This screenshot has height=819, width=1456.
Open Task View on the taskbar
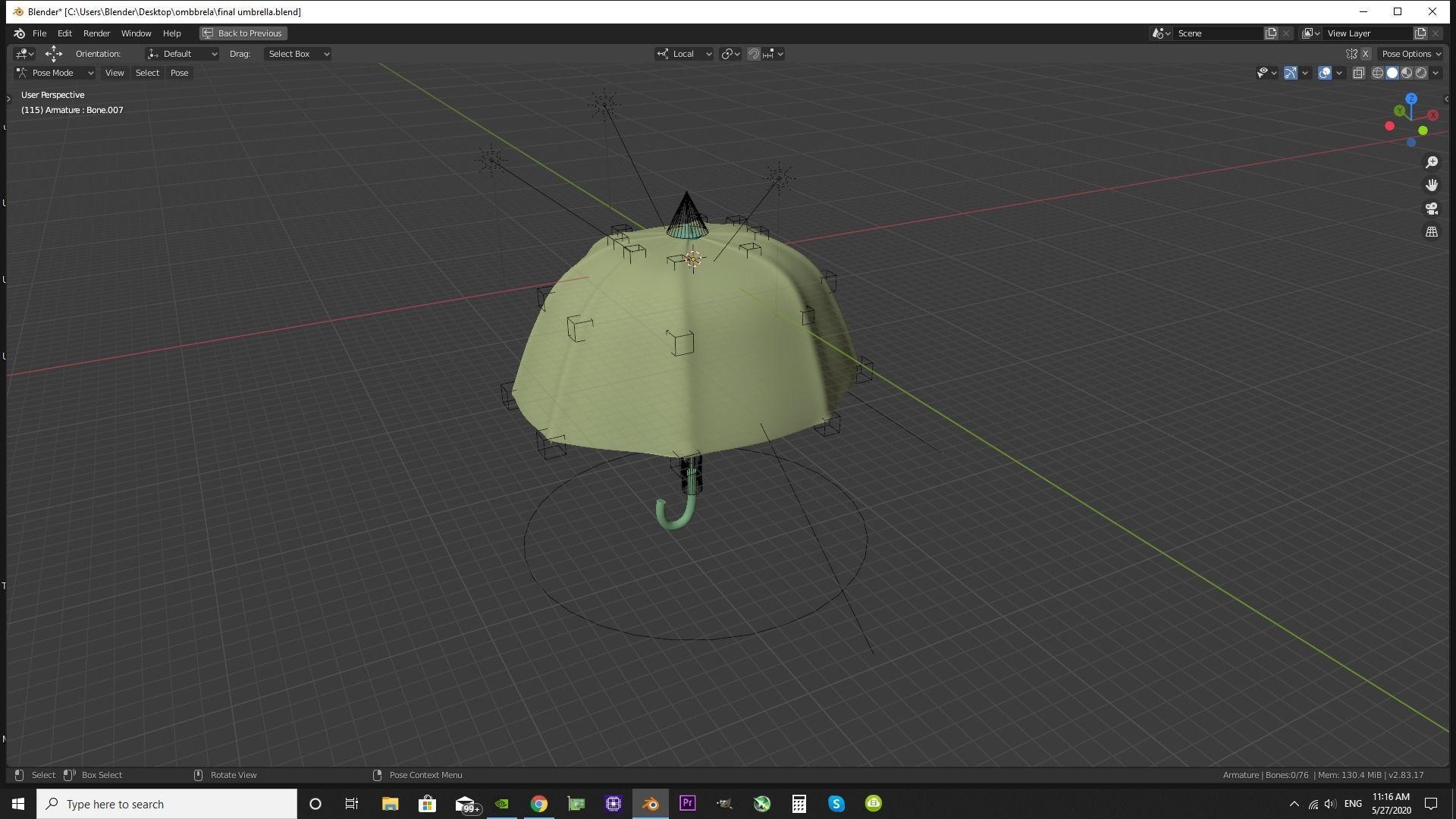pyautogui.click(x=352, y=804)
